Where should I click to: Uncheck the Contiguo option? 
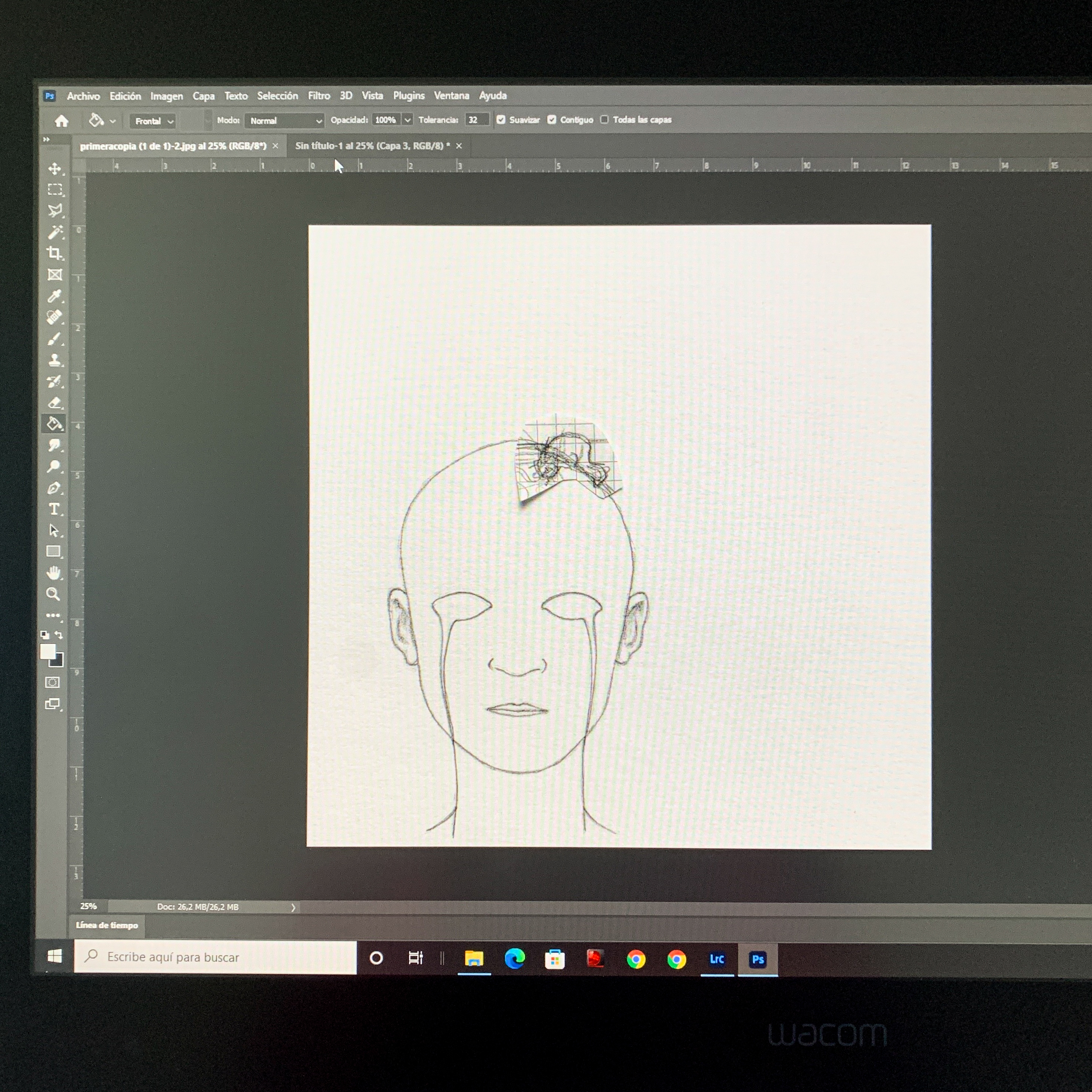click(552, 120)
